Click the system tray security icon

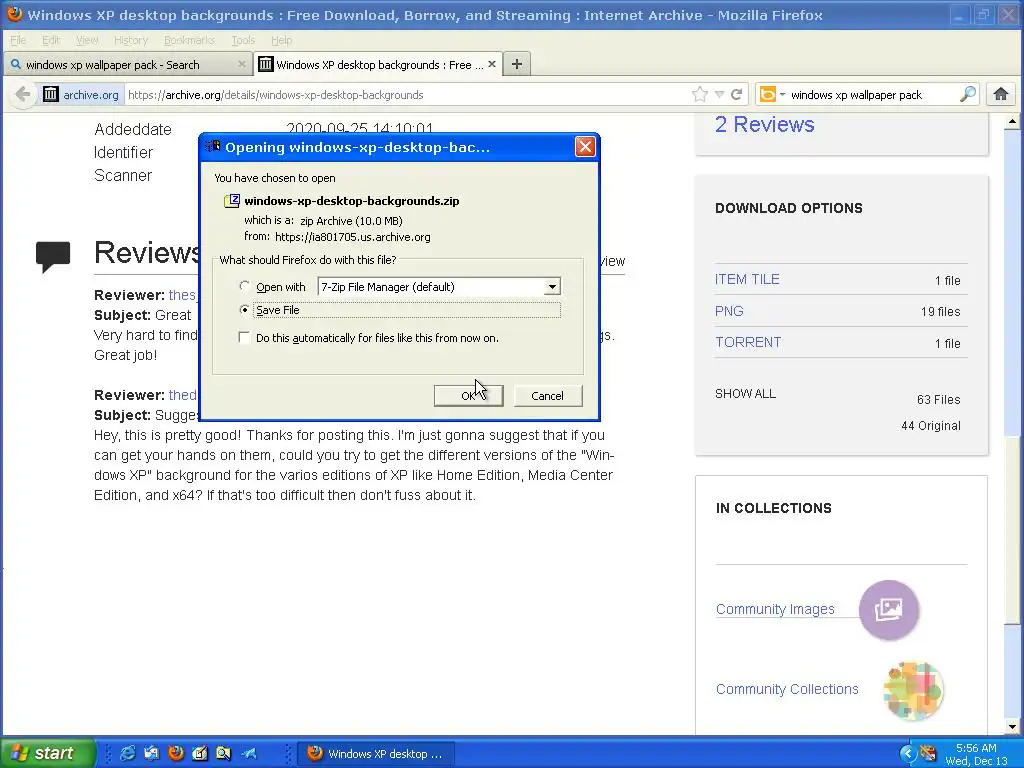[928, 754]
